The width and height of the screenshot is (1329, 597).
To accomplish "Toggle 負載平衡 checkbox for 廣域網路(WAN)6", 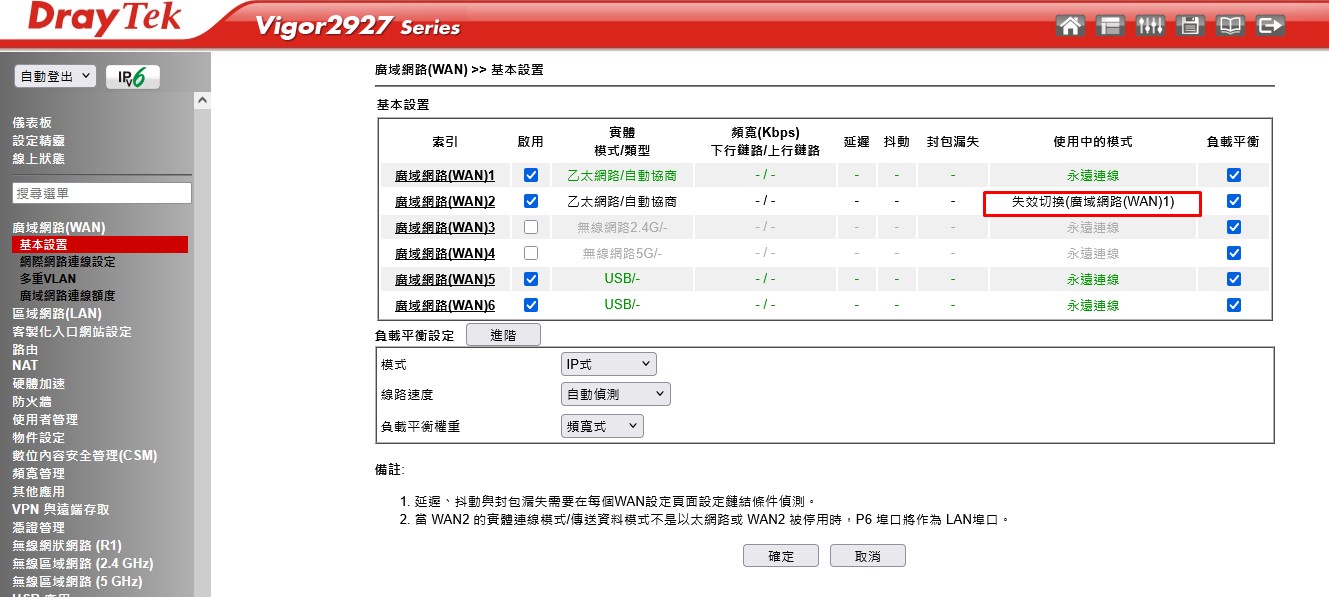I will tap(1234, 305).
